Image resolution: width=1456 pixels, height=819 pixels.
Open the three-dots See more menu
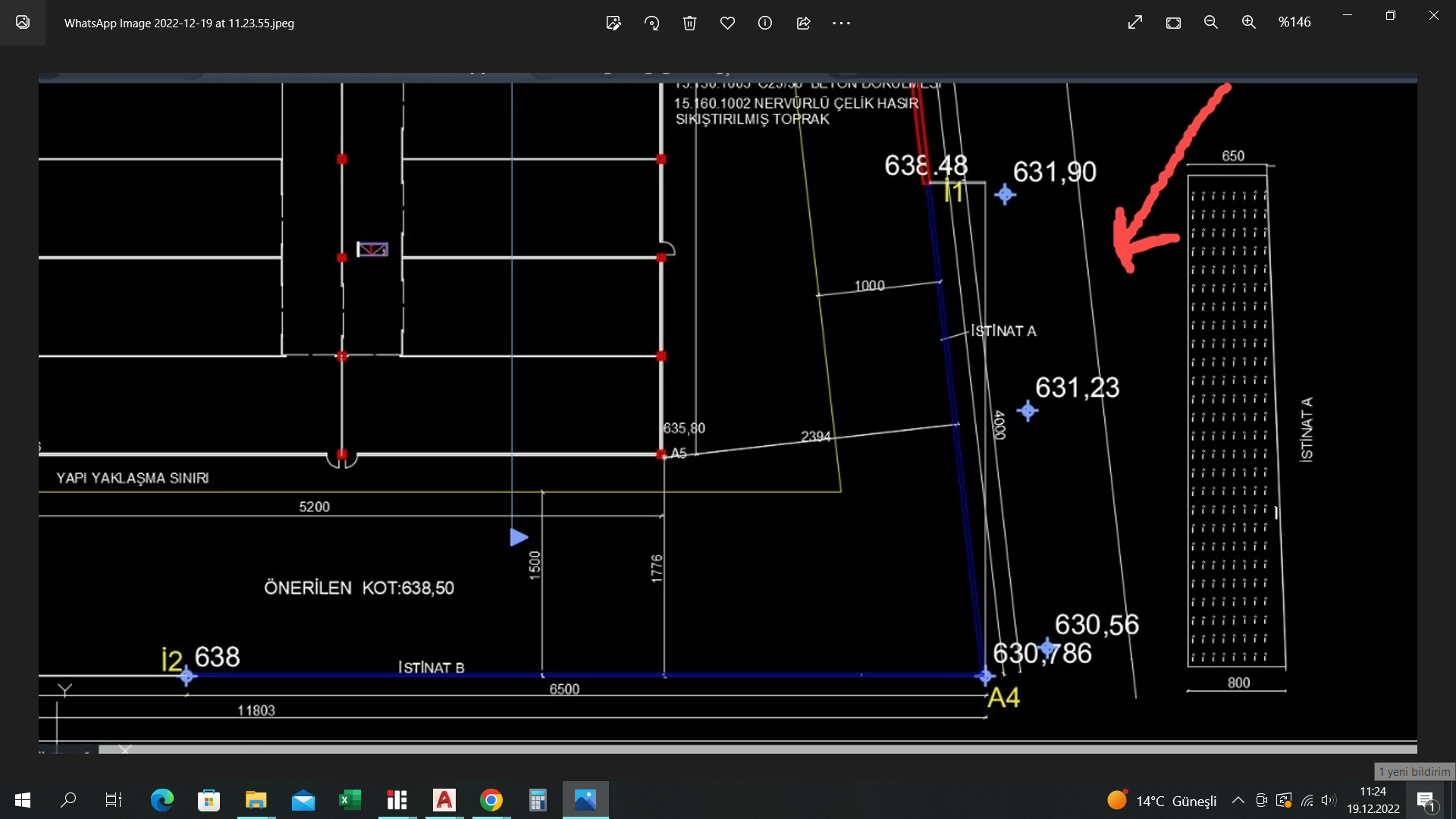(x=841, y=23)
